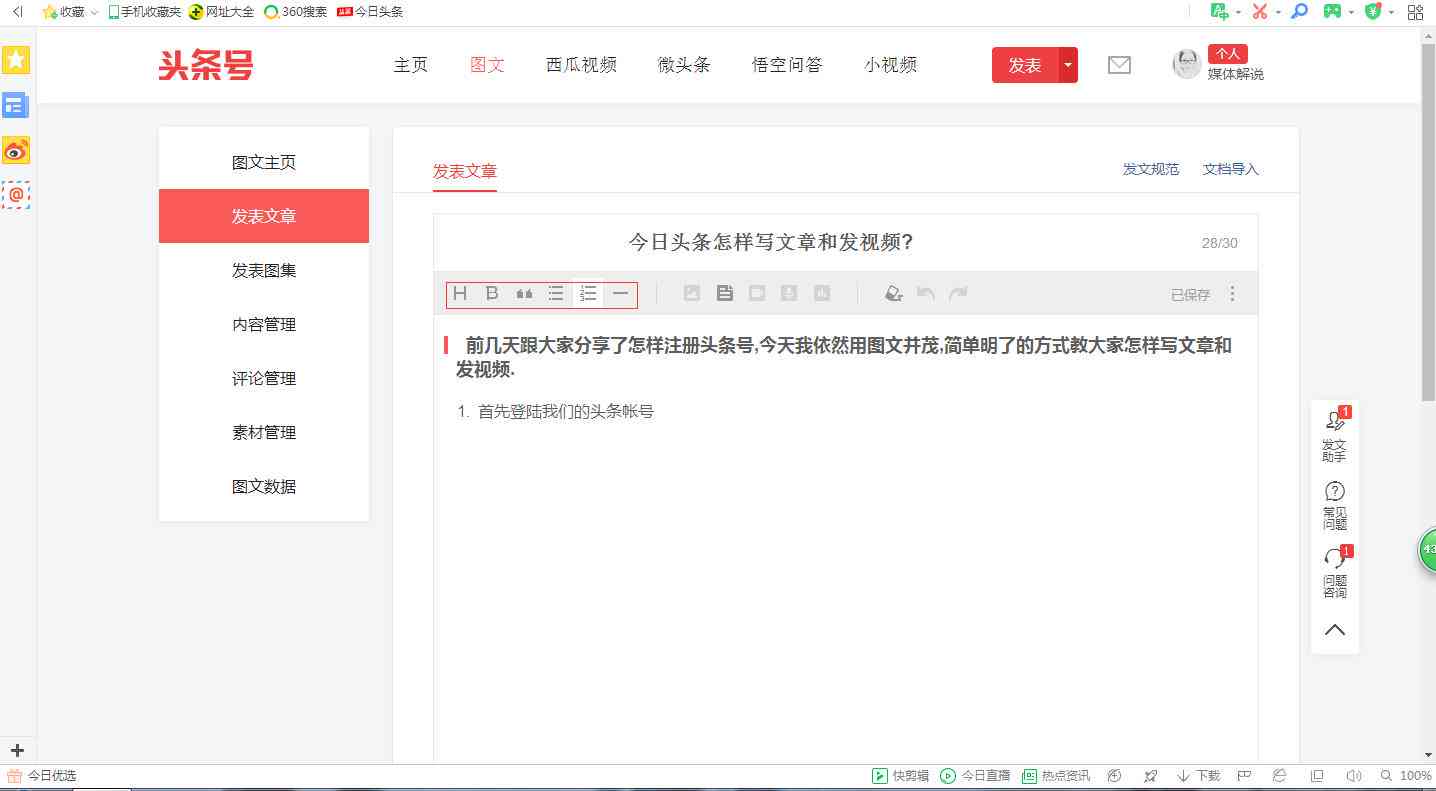Open 图文数据 in the sidebar
Image resolution: width=1436 pixels, height=791 pixels.
click(x=264, y=486)
